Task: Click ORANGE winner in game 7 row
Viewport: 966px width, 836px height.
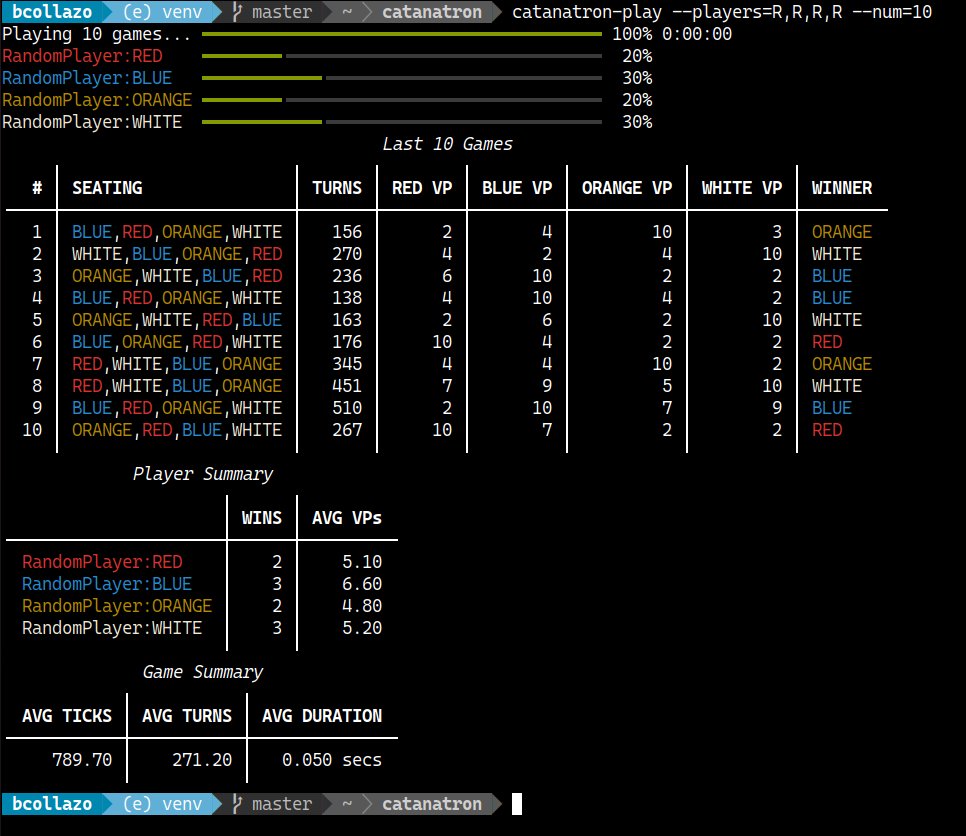Action: coord(842,364)
